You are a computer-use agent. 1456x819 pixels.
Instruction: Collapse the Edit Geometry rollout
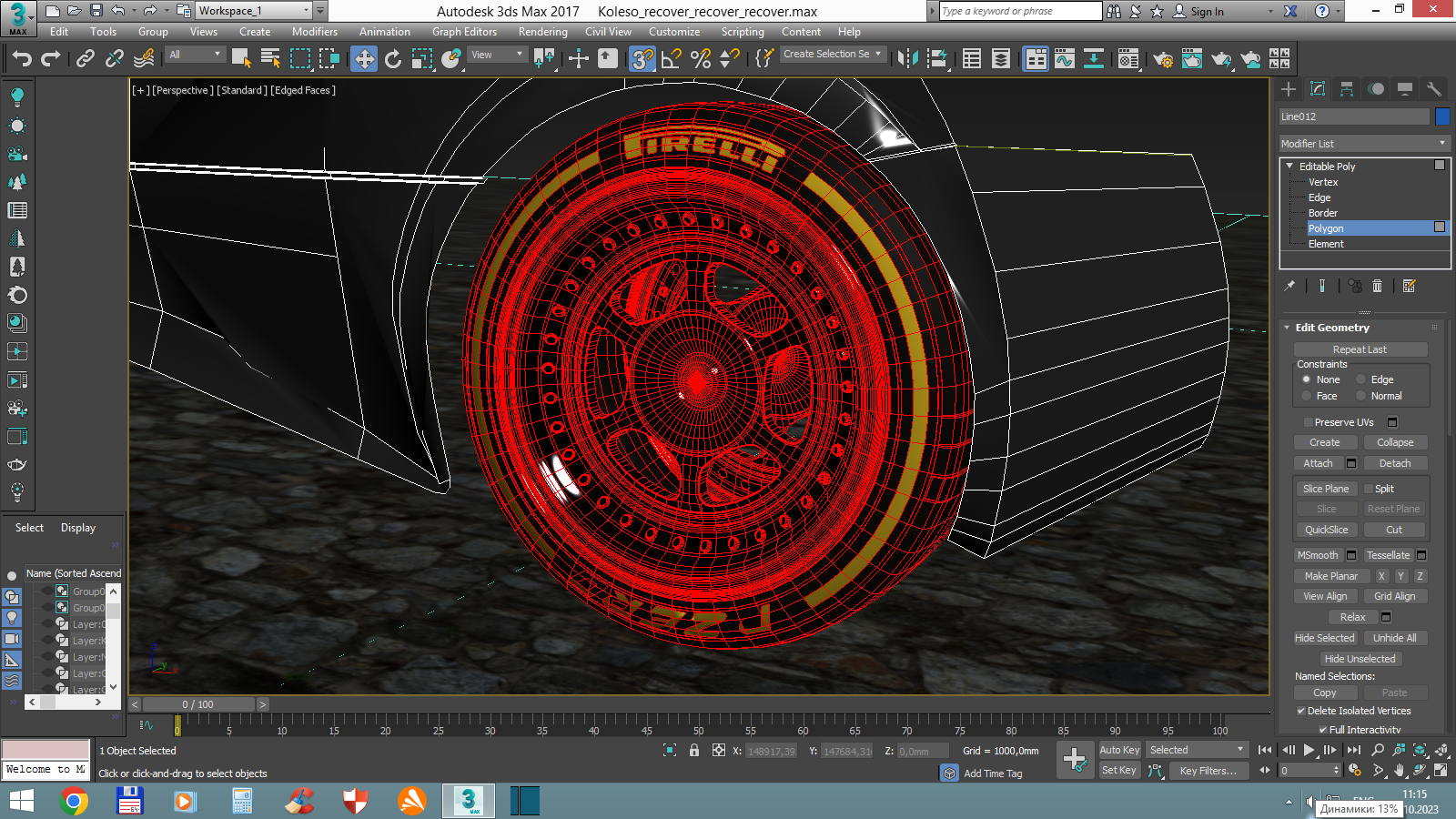point(1287,328)
